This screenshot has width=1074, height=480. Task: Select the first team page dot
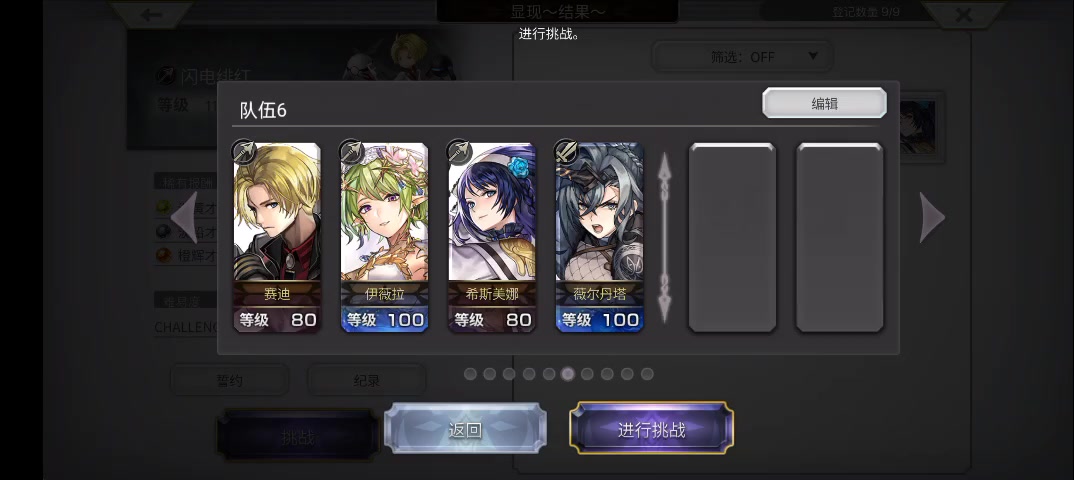tap(470, 374)
